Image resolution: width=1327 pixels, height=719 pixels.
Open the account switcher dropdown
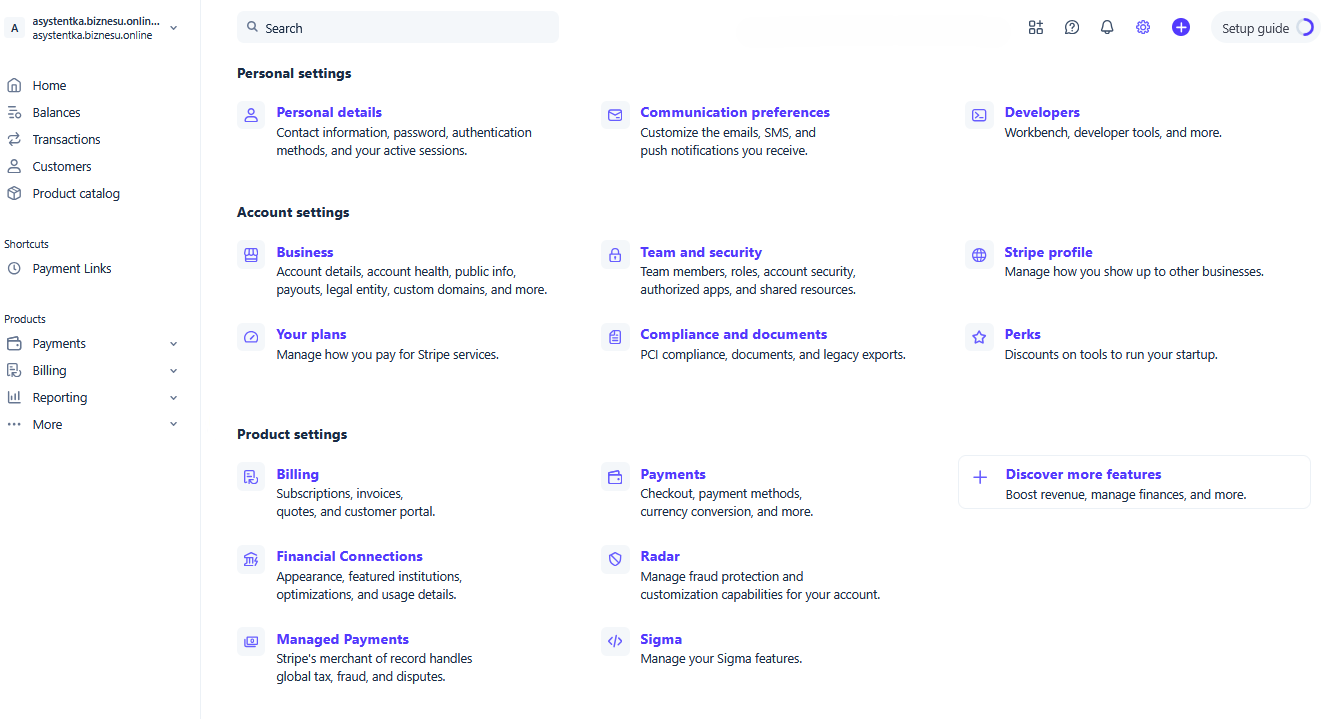point(173,28)
